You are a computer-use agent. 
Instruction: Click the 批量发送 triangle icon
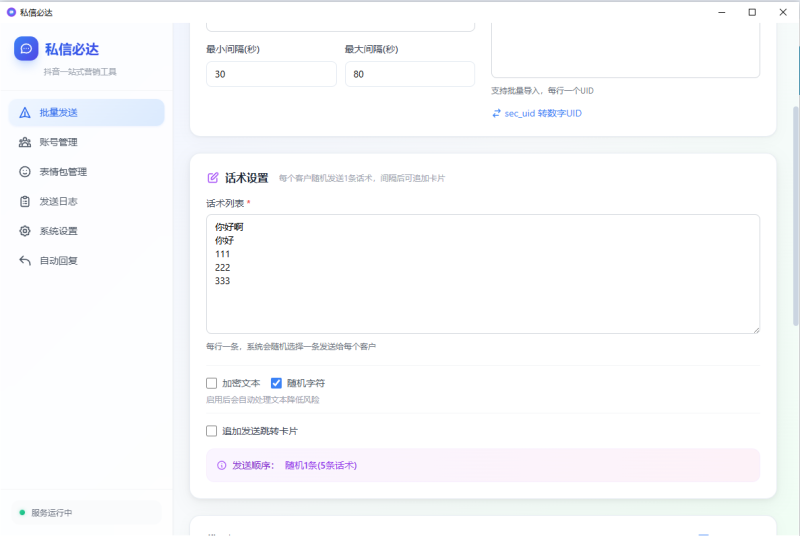coord(24,113)
